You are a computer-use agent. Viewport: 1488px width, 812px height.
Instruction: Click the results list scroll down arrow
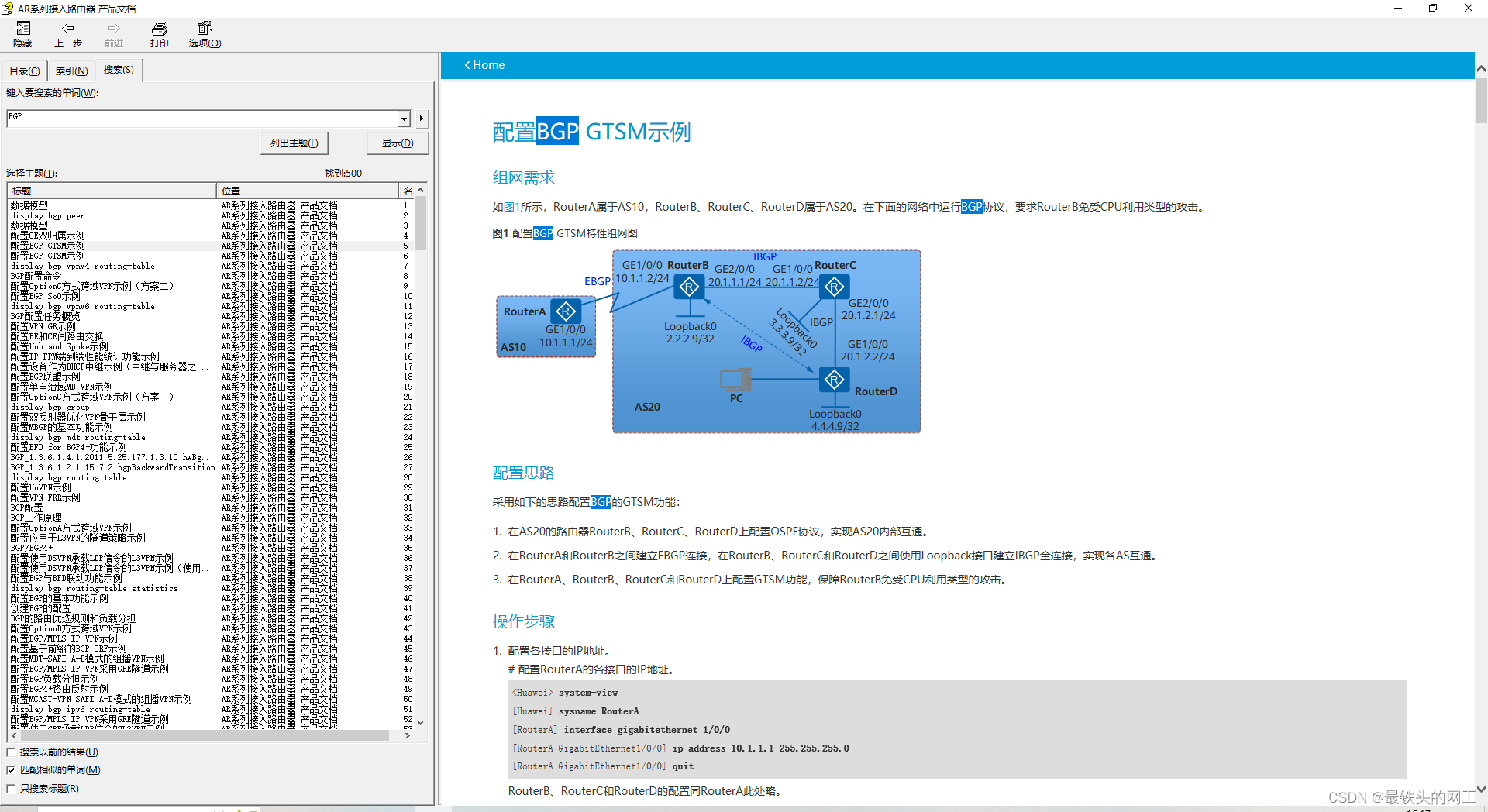click(x=421, y=722)
